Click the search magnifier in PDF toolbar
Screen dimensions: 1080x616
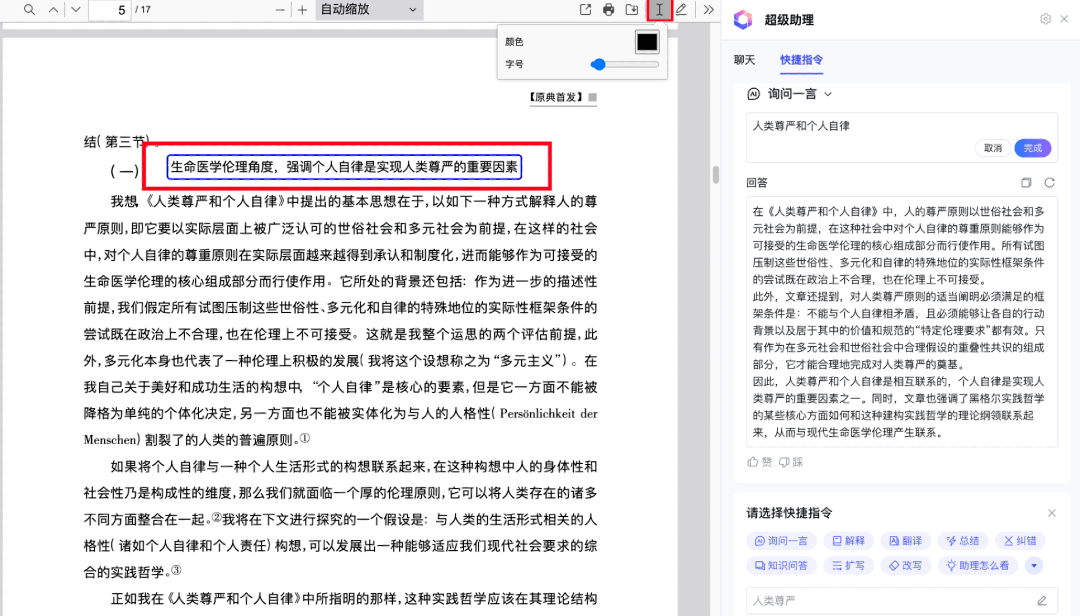(29, 10)
